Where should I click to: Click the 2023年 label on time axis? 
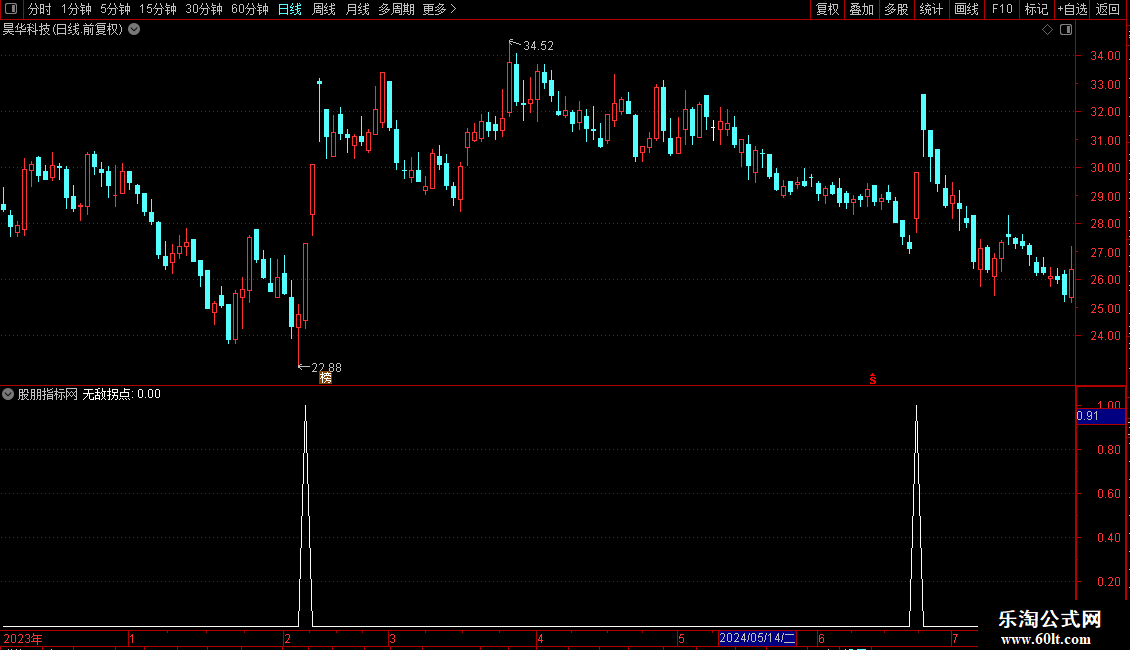[x=23, y=638]
